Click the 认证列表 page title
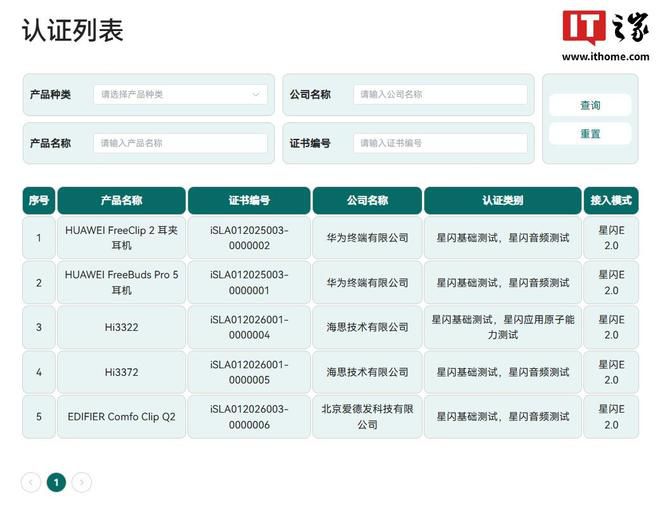Viewport: 660px width, 509px height. point(72,30)
